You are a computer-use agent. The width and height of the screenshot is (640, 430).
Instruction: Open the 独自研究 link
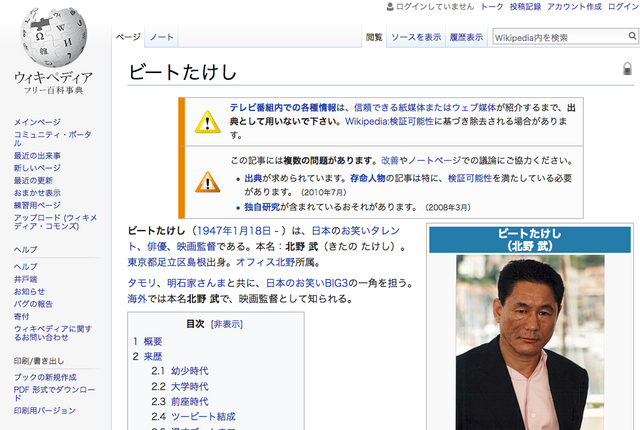coord(262,207)
